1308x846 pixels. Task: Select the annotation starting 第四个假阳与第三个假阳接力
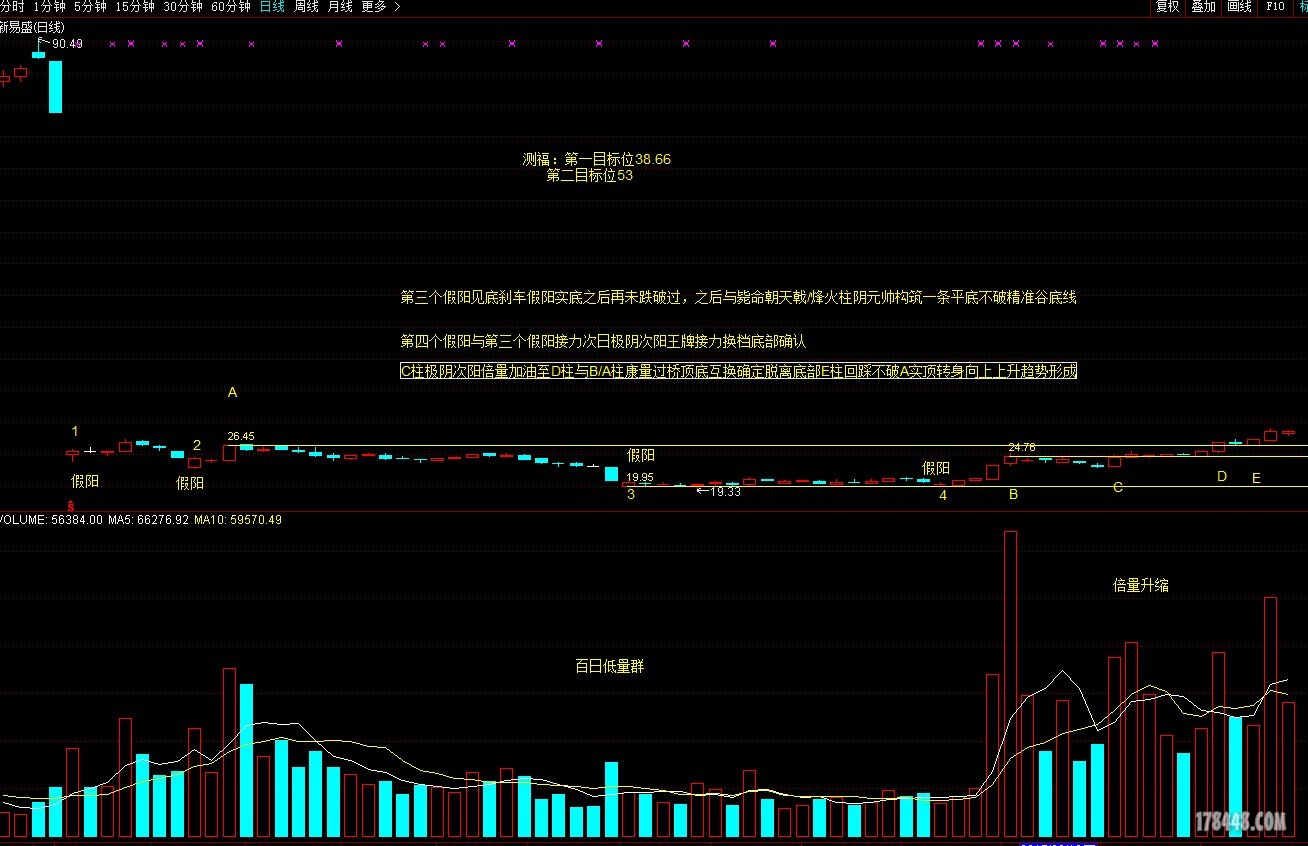point(603,342)
